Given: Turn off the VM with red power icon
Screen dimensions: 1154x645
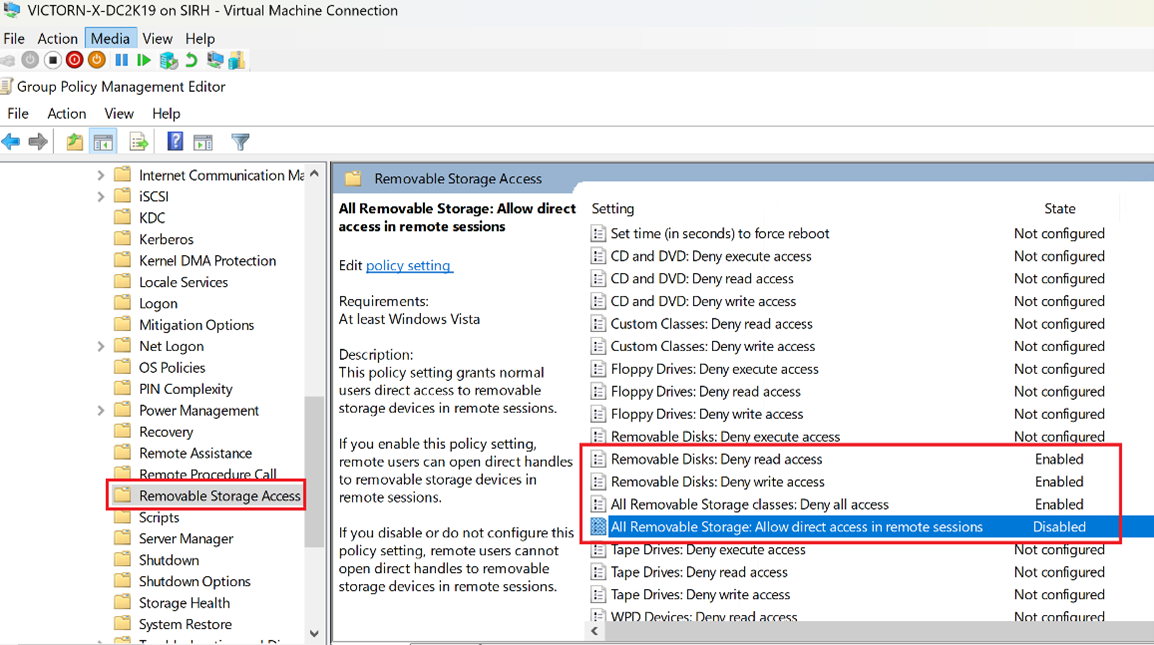Looking at the screenshot, I should pyautogui.click(x=73, y=60).
